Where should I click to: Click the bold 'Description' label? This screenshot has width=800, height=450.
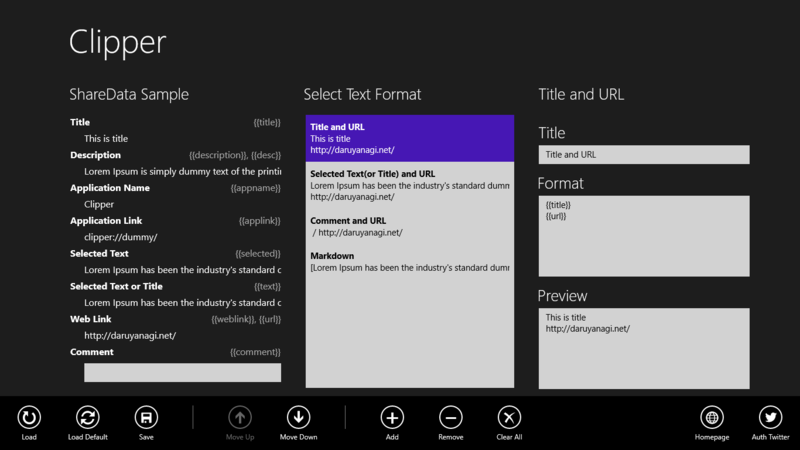pyautogui.click(x=95, y=155)
